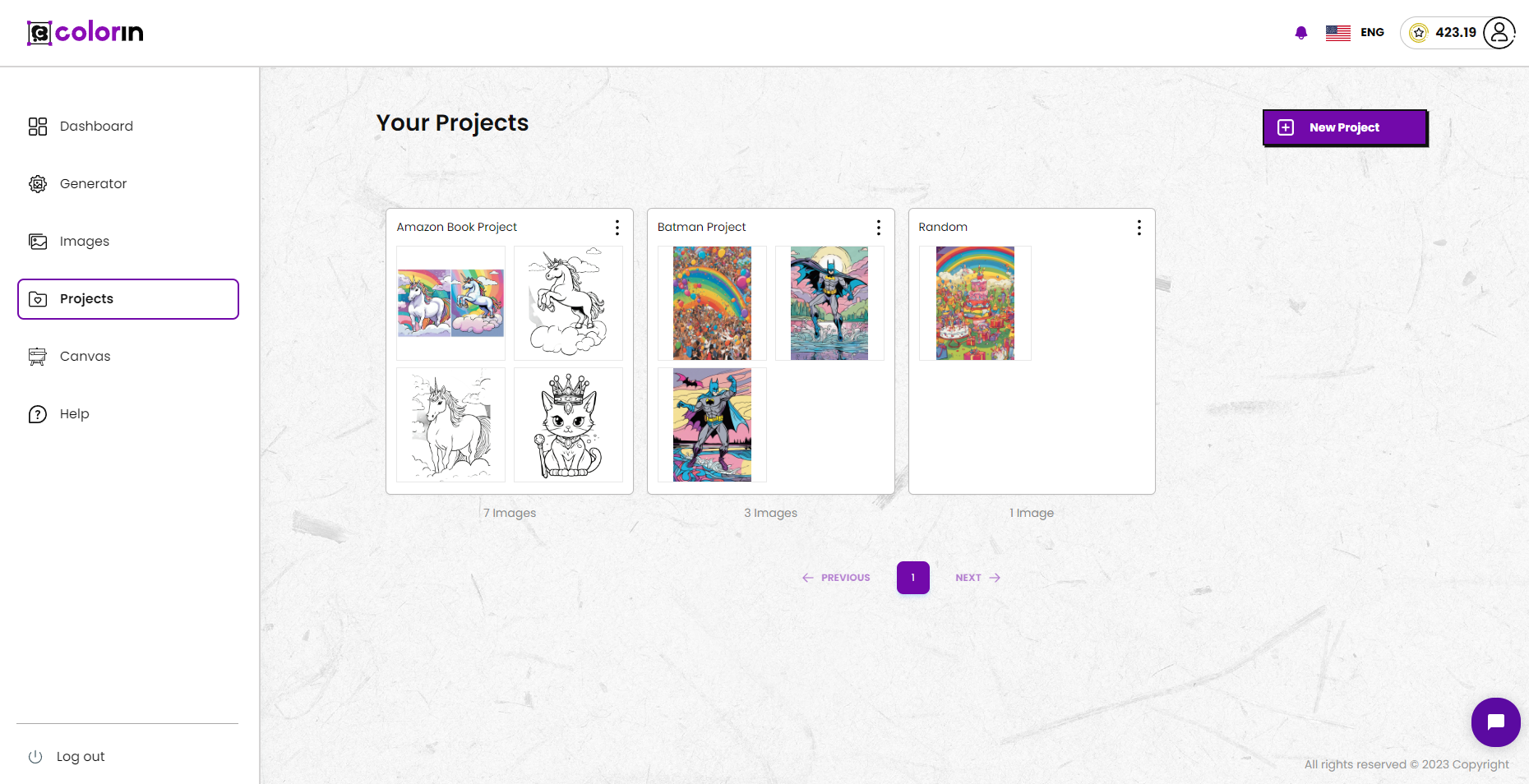
Task: Open colorful twin unicorns thumbnail
Action: click(450, 303)
